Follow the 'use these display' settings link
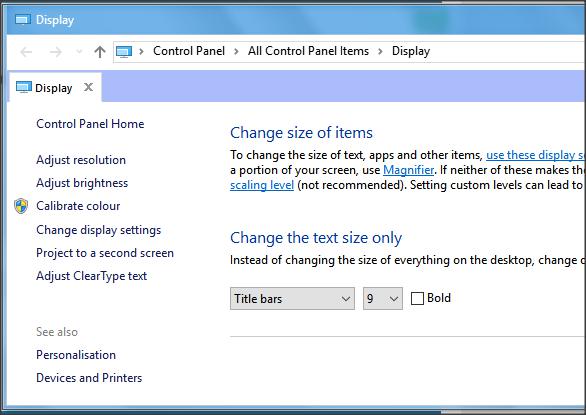586x415 pixels. coord(536,155)
